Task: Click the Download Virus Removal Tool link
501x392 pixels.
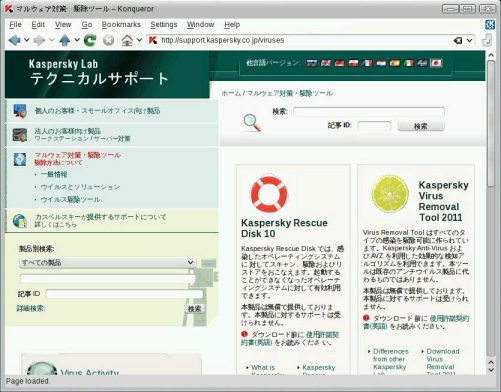Action: (443, 363)
